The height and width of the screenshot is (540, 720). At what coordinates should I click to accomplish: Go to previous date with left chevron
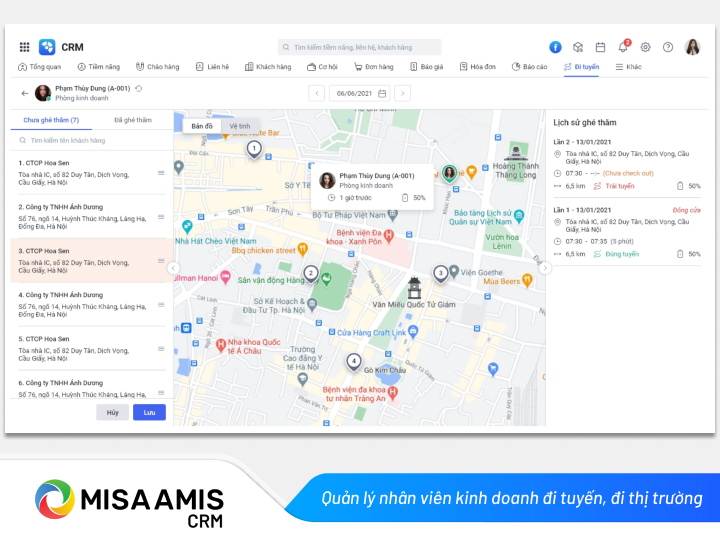316,93
